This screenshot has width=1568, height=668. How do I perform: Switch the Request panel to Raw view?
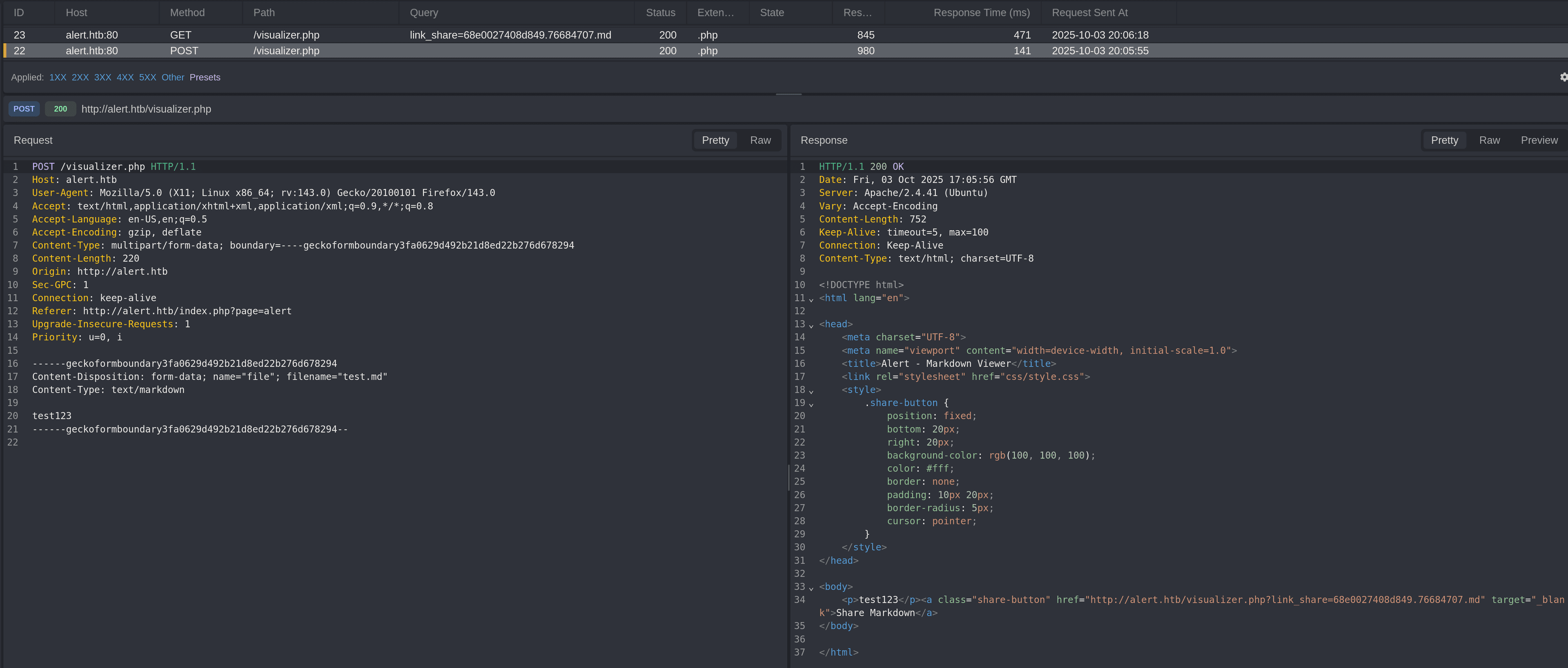coord(760,140)
